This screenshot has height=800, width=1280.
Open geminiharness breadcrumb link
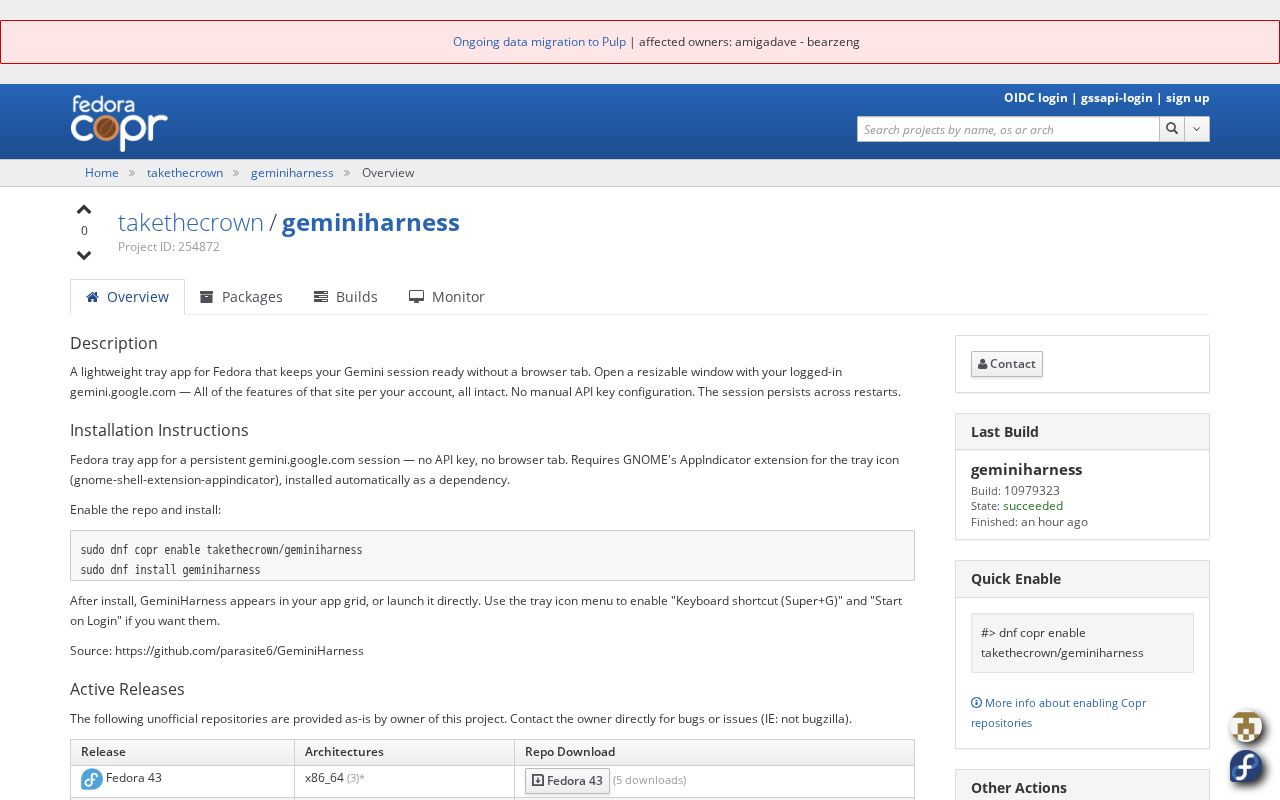(x=292, y=173)
